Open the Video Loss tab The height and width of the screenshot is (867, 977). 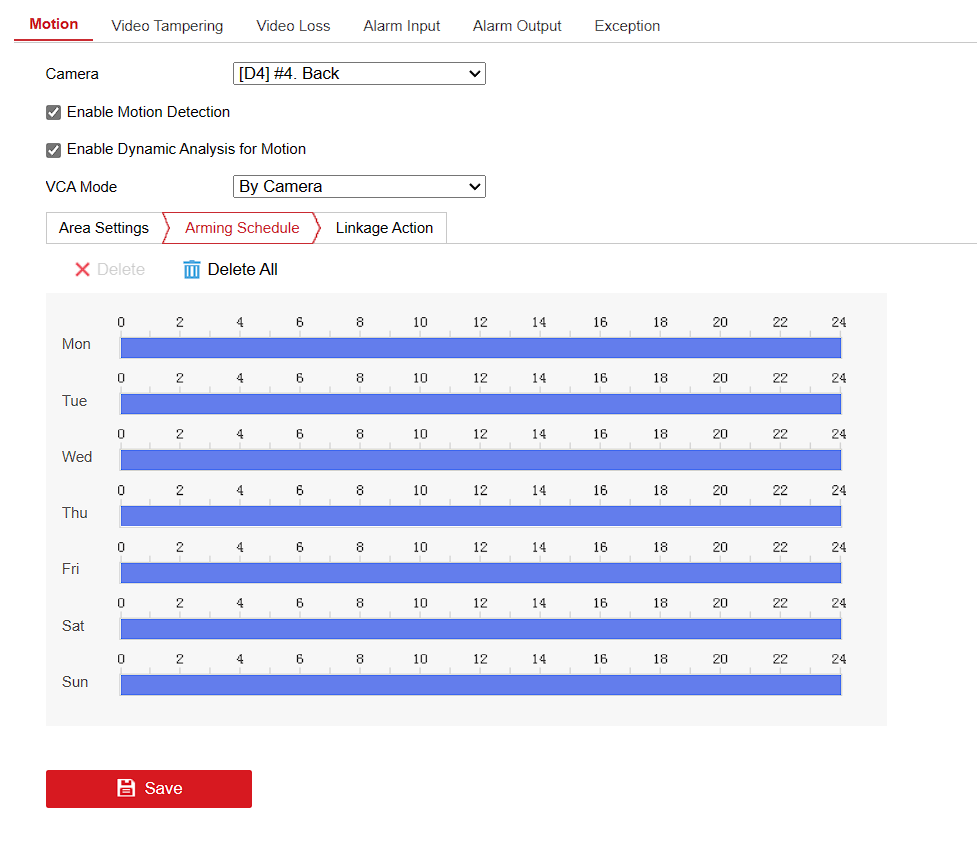point(293,26)
